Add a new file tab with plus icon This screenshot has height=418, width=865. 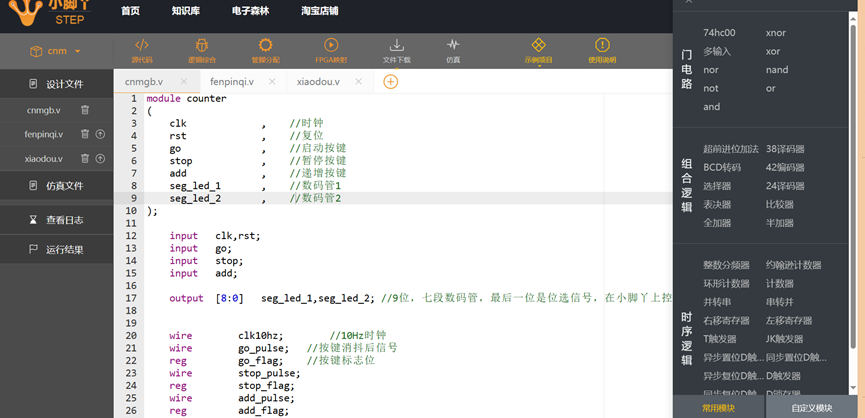(390, 81)
